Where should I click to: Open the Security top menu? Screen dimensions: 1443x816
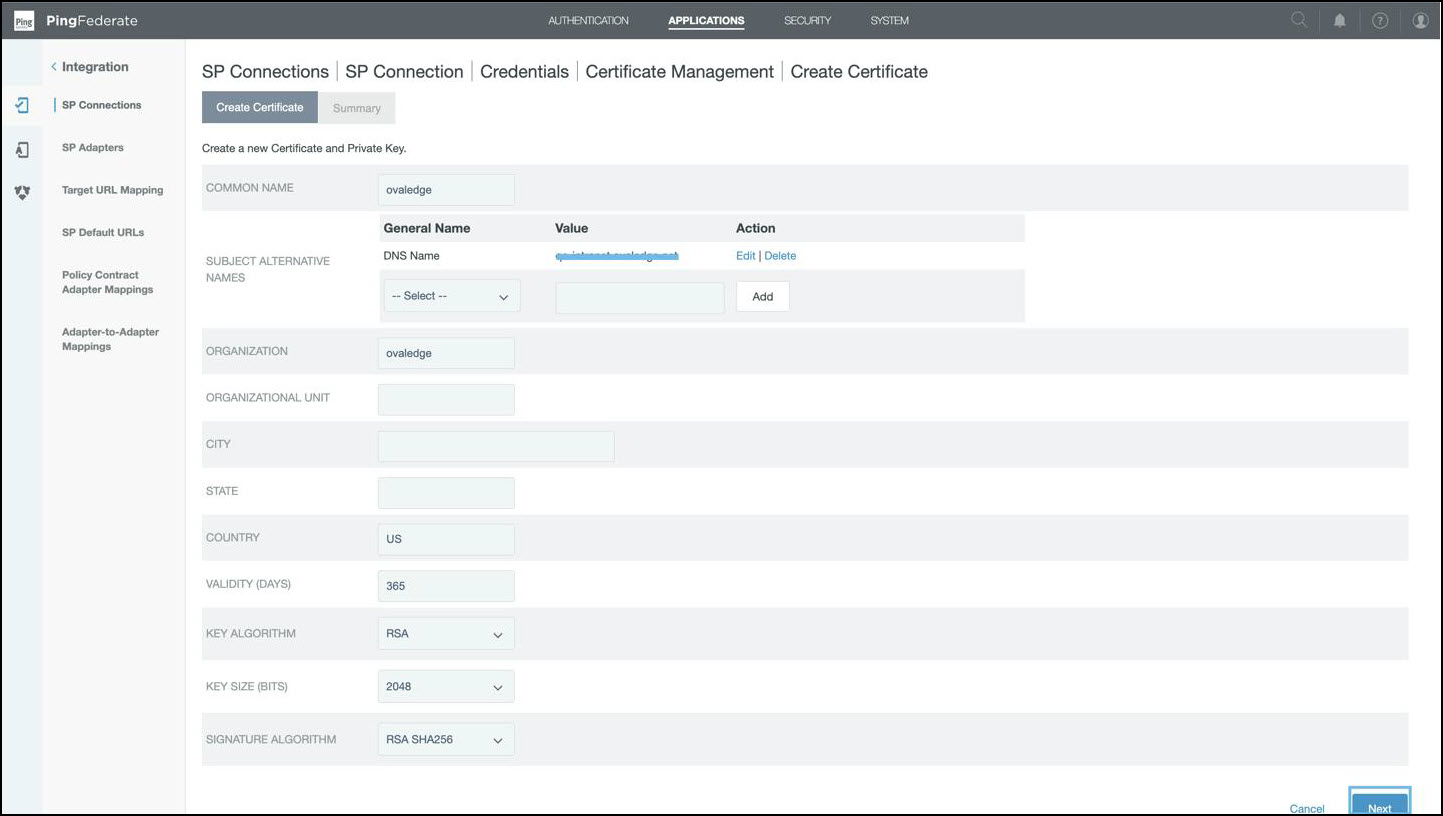(x=807, y=21)
